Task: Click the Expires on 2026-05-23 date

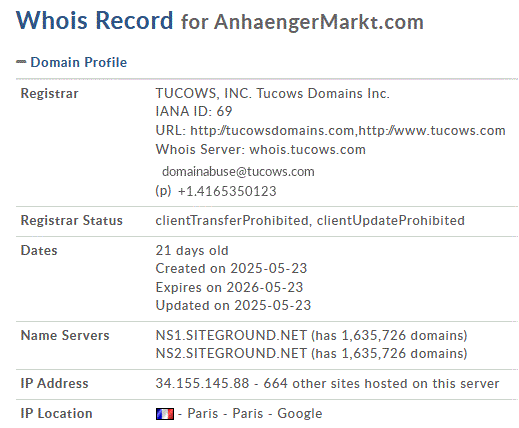Action: (229, 287)
